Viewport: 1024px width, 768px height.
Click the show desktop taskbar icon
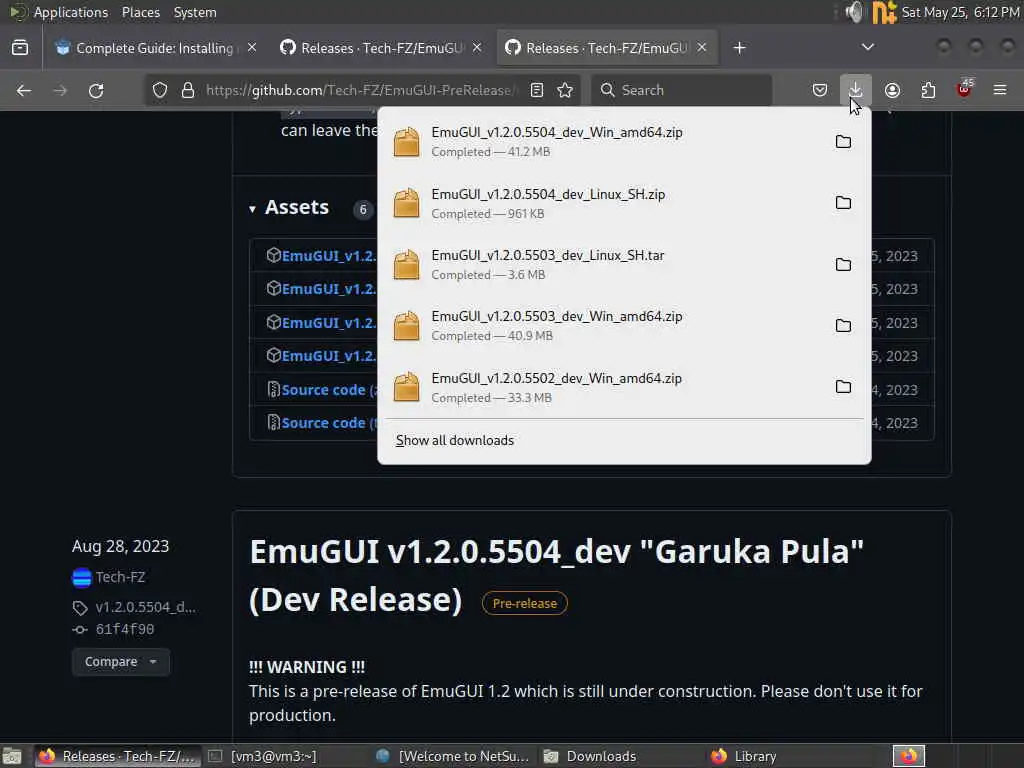tap(12, 756)
